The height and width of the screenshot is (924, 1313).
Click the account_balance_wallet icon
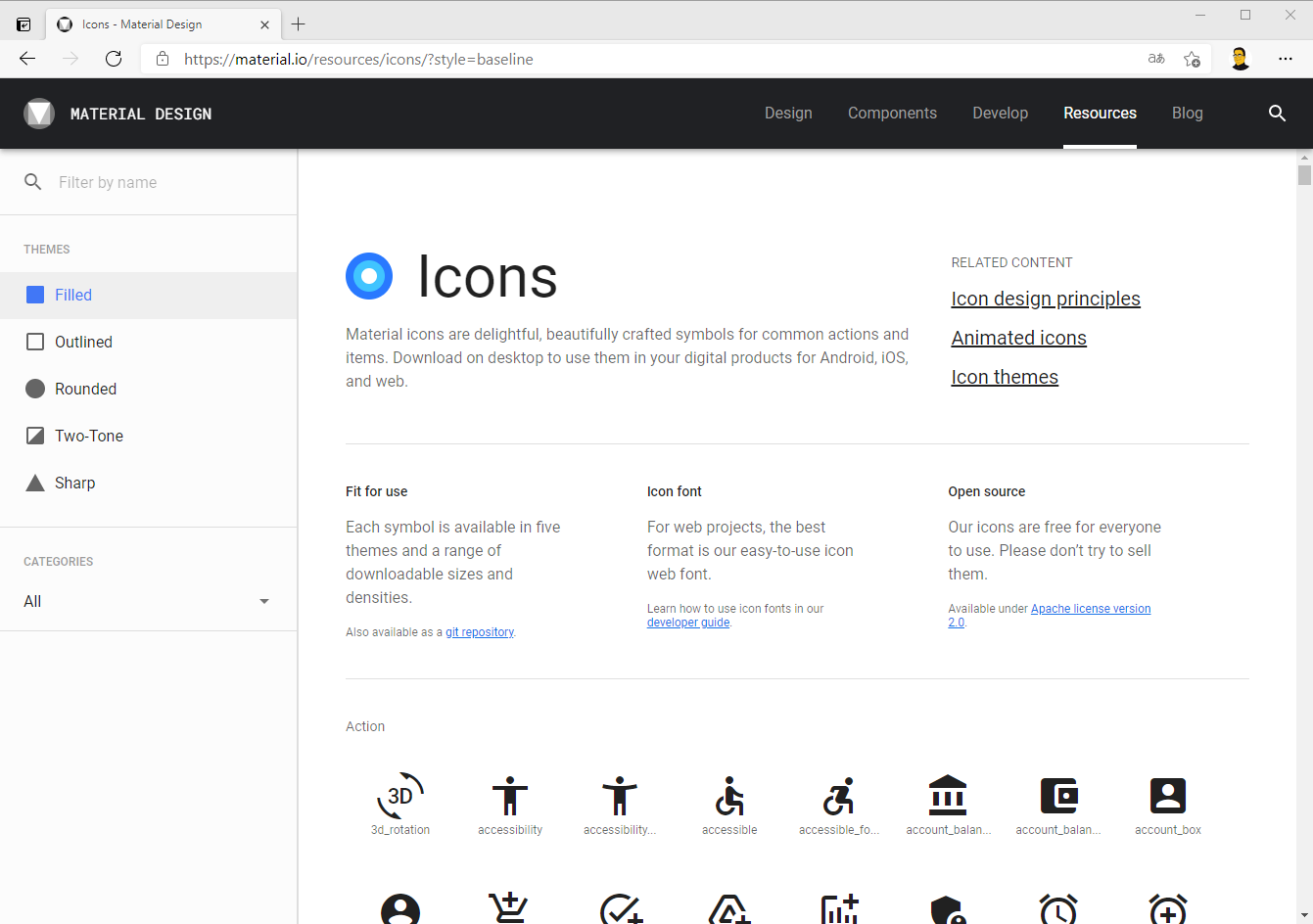point(1058,797)
